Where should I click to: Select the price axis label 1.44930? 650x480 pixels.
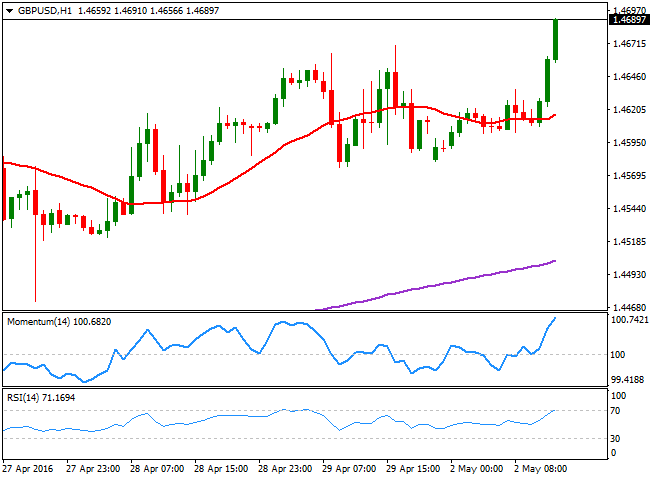(629, 274)
